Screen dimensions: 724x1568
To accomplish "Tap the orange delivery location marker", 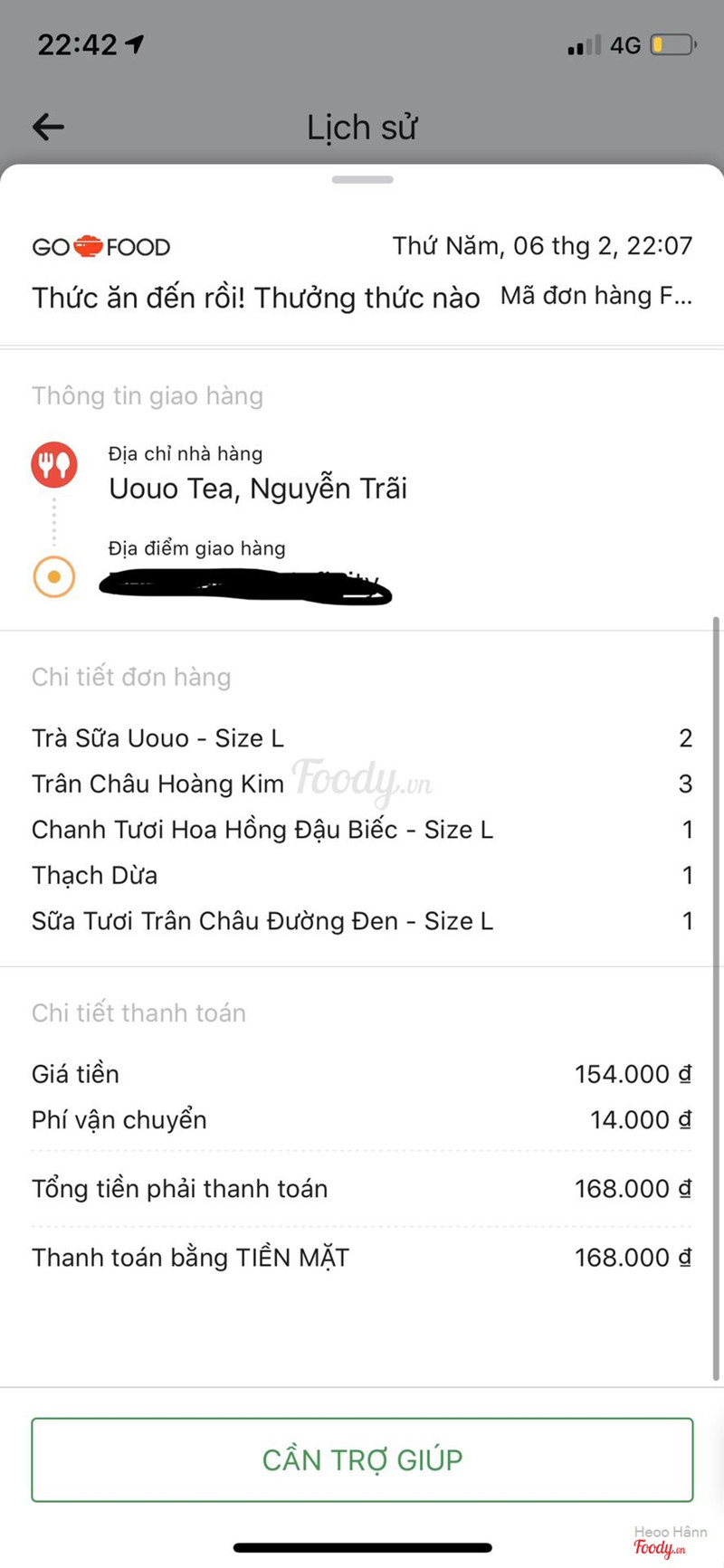I will [x=54, y=576].
